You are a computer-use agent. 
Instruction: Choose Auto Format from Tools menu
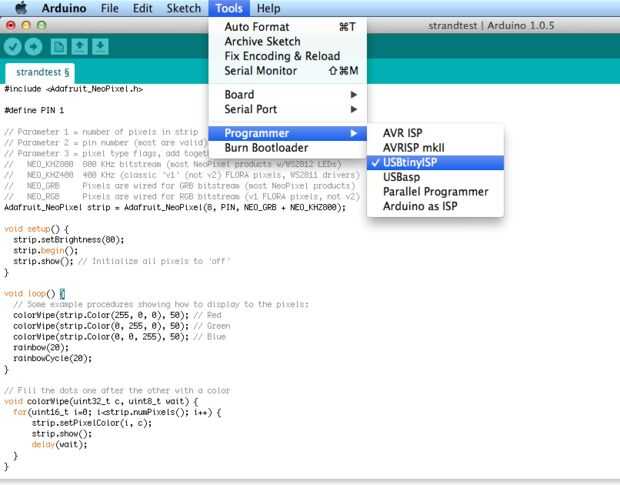287,27
